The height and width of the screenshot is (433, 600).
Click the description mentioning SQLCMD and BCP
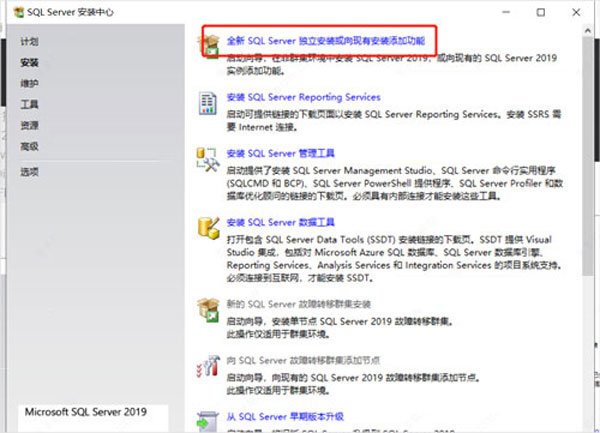(x=395, y=183)
